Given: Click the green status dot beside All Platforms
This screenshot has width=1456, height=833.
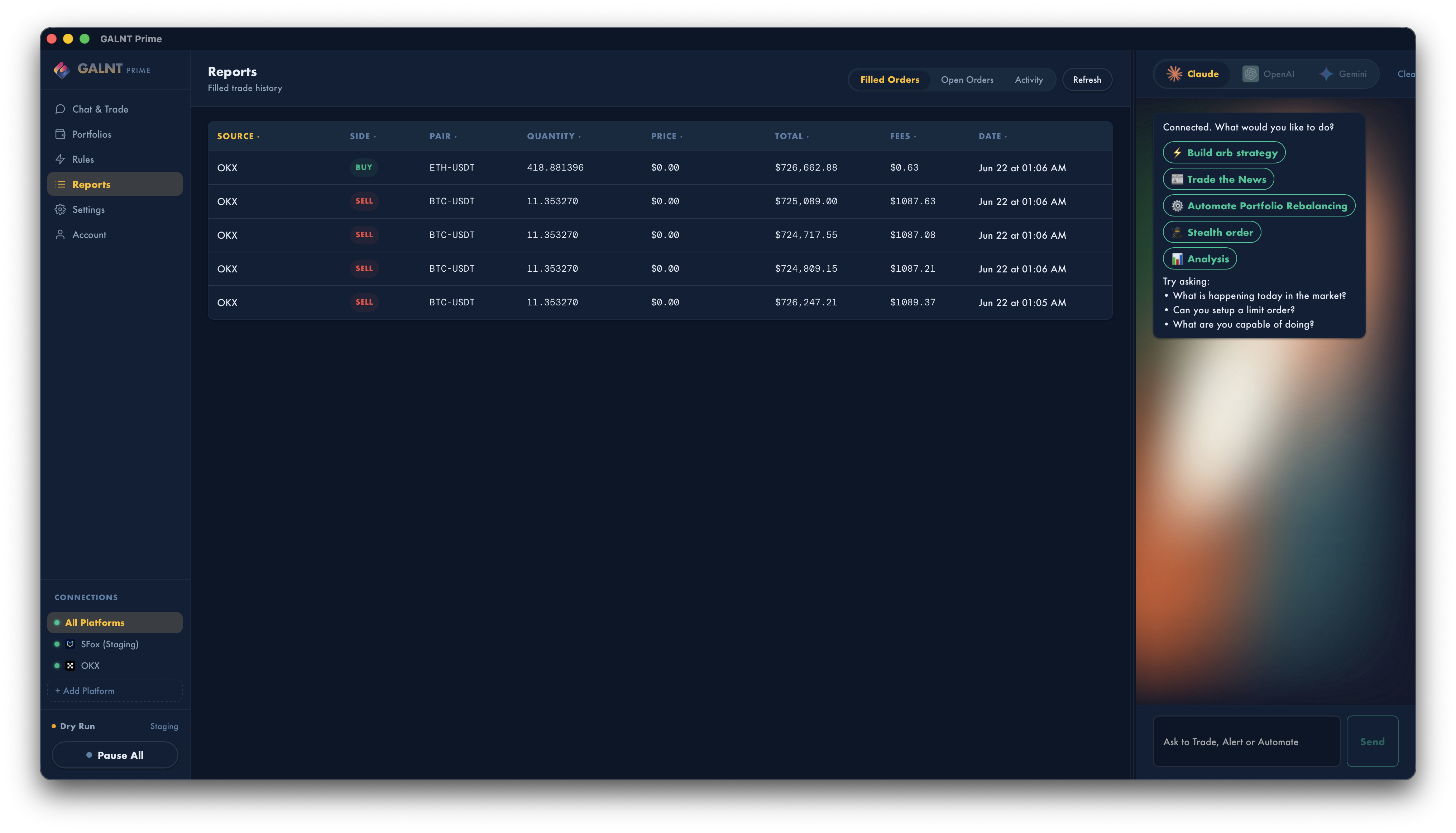Looking at the screenshot, I should tap(57, 623).
